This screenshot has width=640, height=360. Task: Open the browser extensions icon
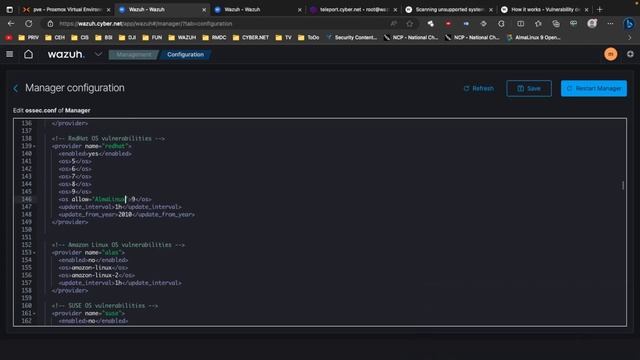(x=501, y=24)
